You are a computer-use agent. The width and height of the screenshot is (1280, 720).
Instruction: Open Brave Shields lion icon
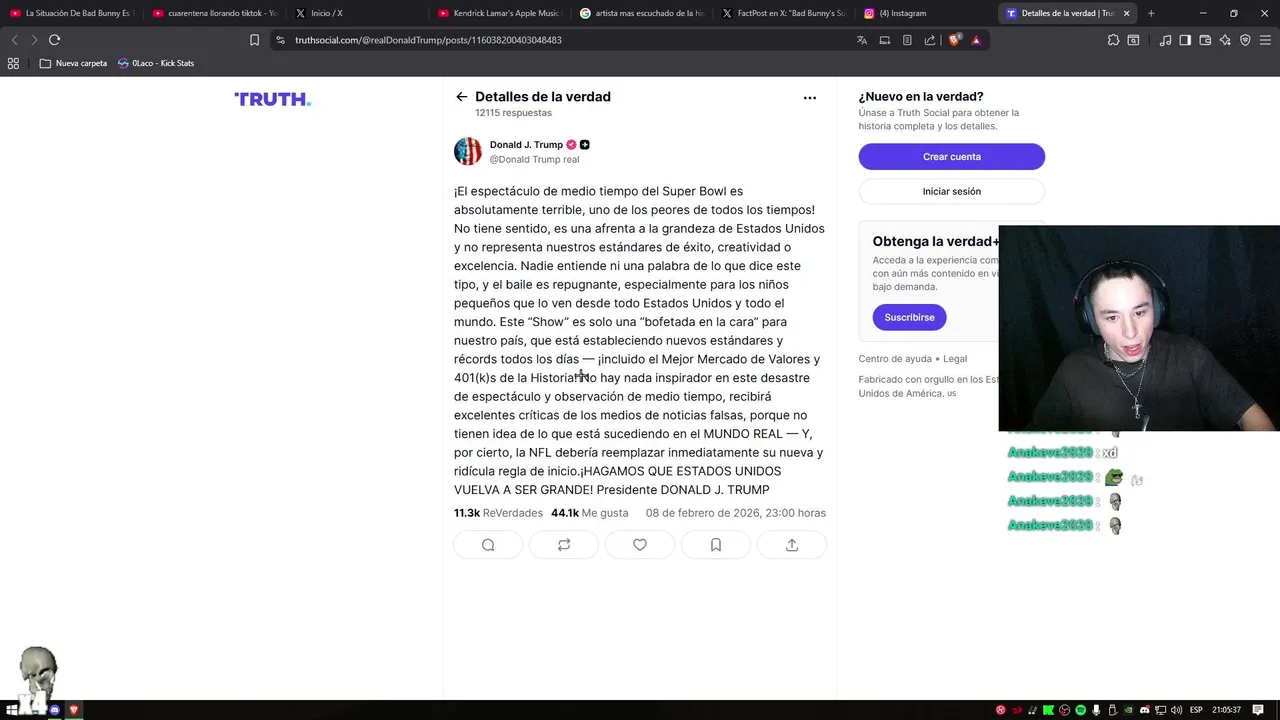[x=954, y=40]
